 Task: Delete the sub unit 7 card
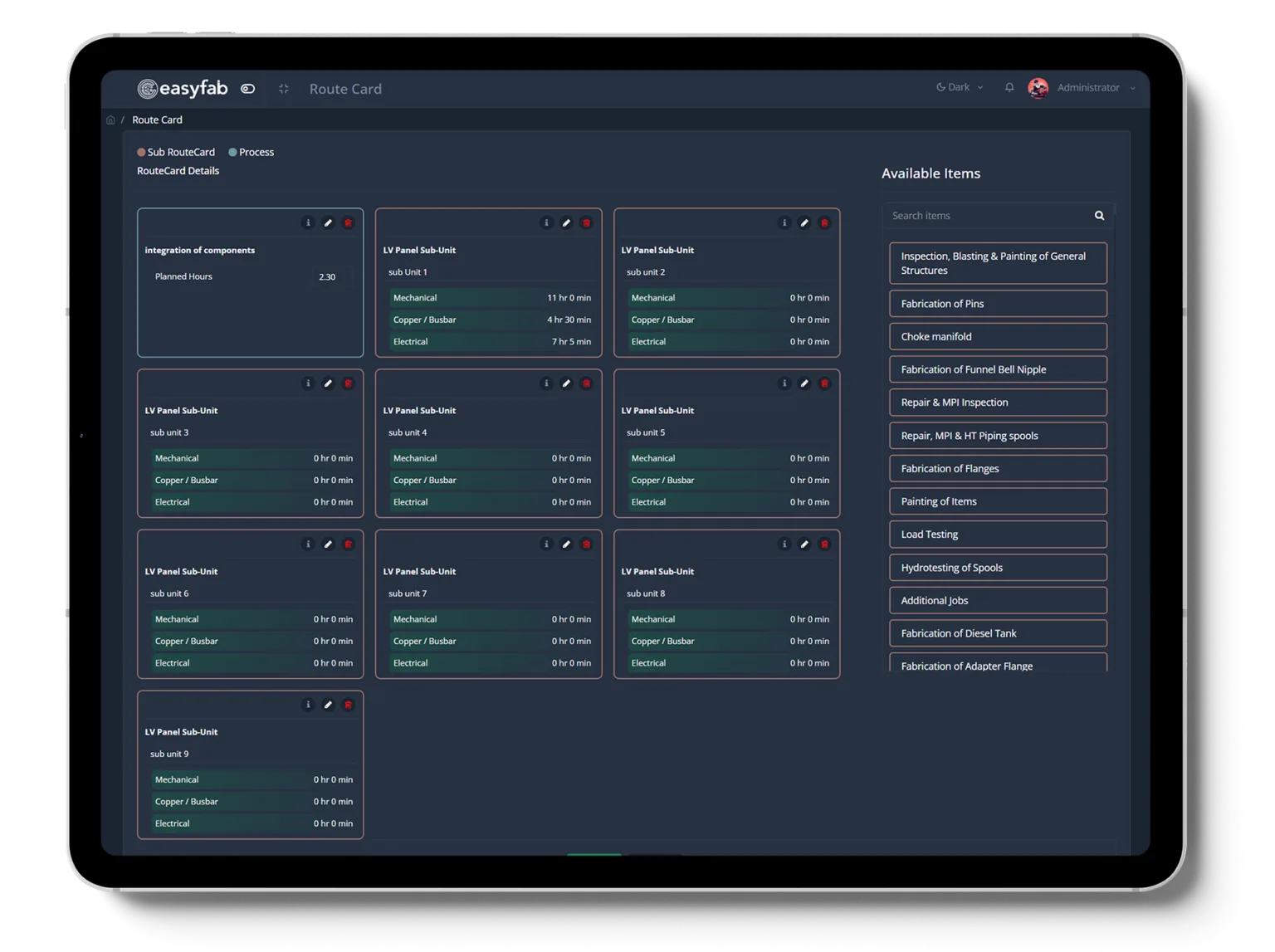point(587,544)
